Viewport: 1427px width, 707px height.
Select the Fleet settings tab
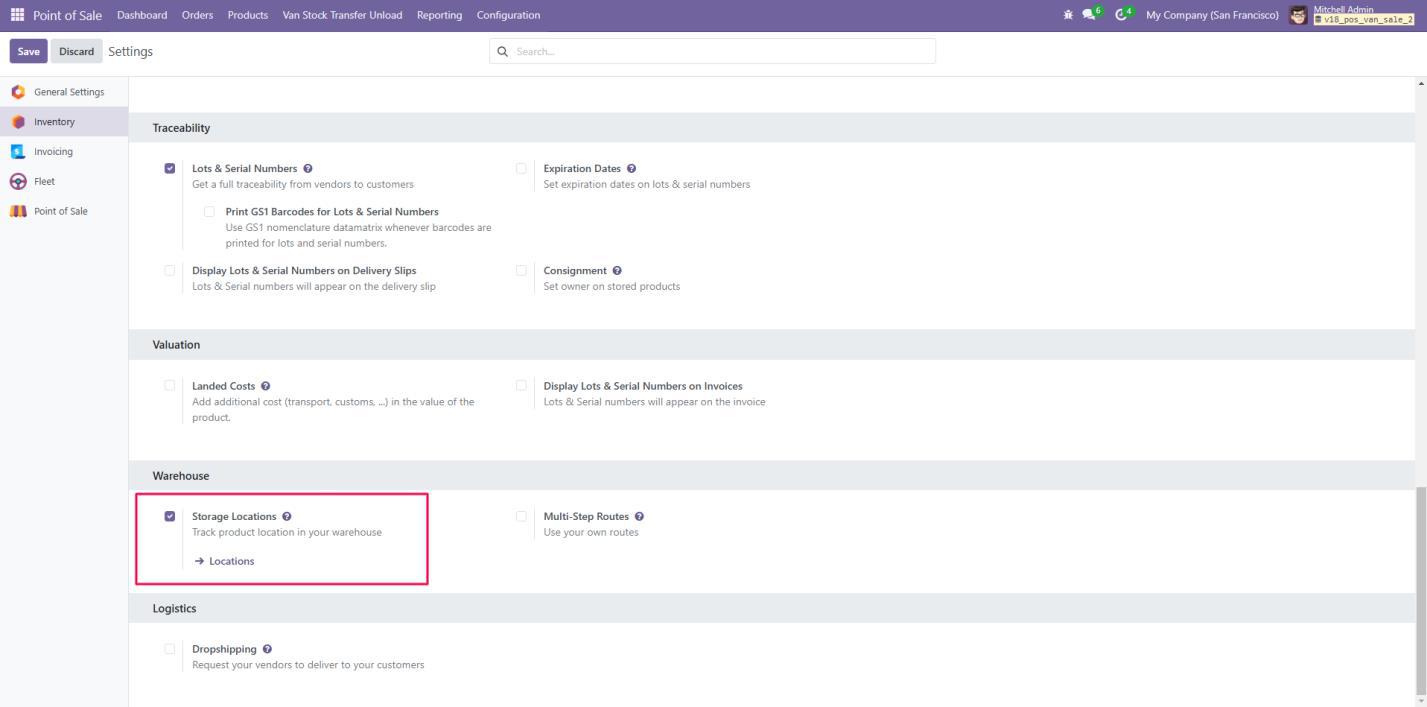[x=44, y=182]
